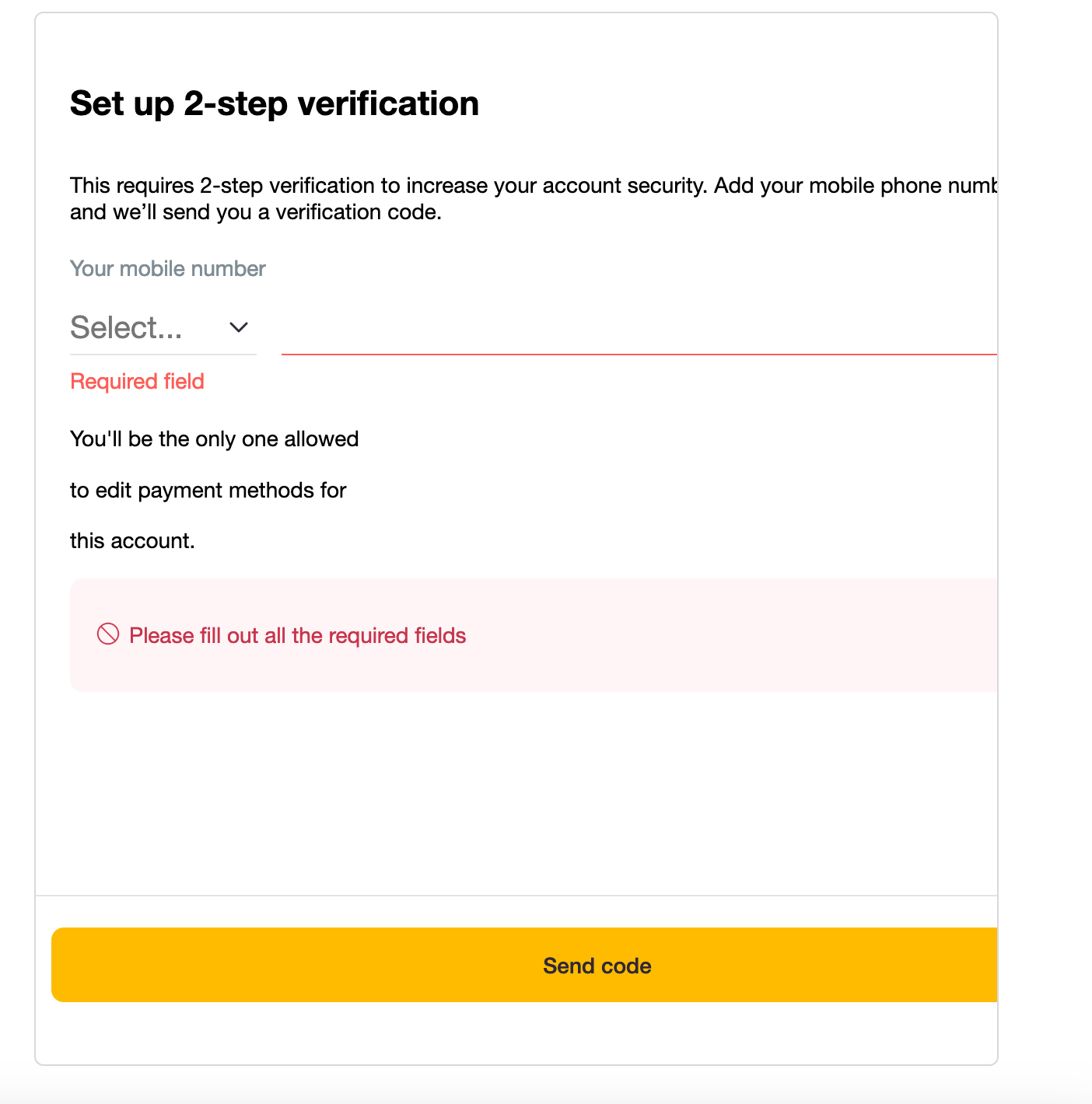
Task: Click "Please fill out all the required fields" message
Action: point(297,636)
